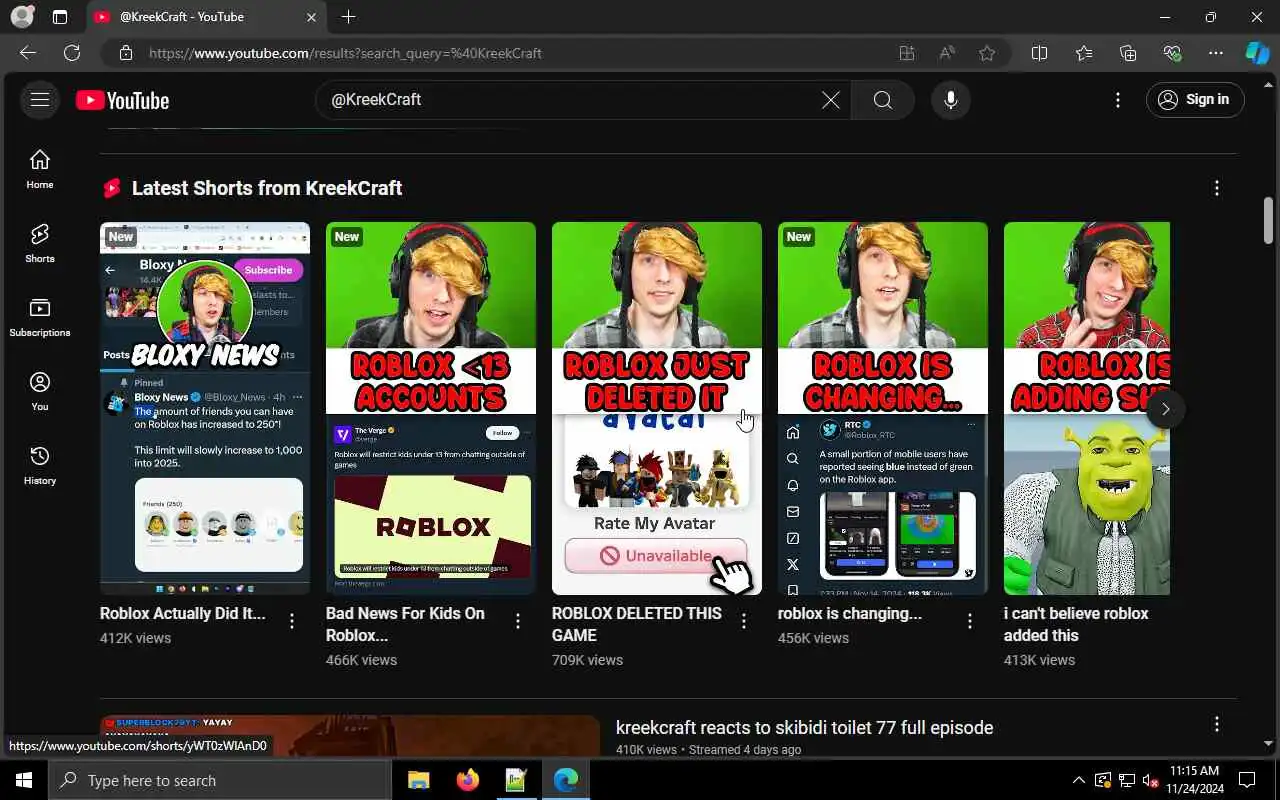The width and height of the screenshot is (1280, 800).
Task: Open 'Roblox Actually Did It...' title link
Action: 183,613
